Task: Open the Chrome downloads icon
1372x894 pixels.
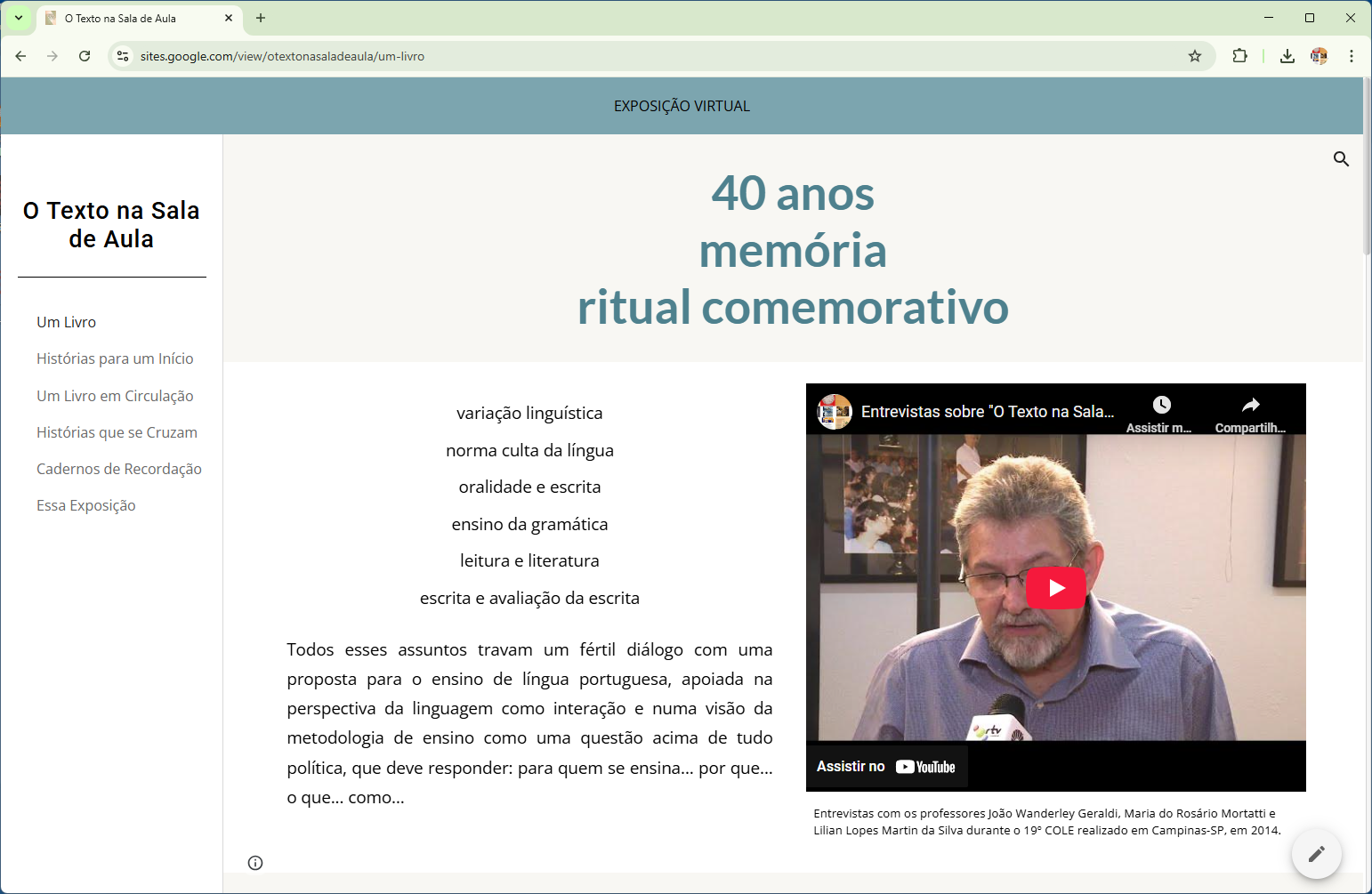Action: click(x=1287, y=56)
